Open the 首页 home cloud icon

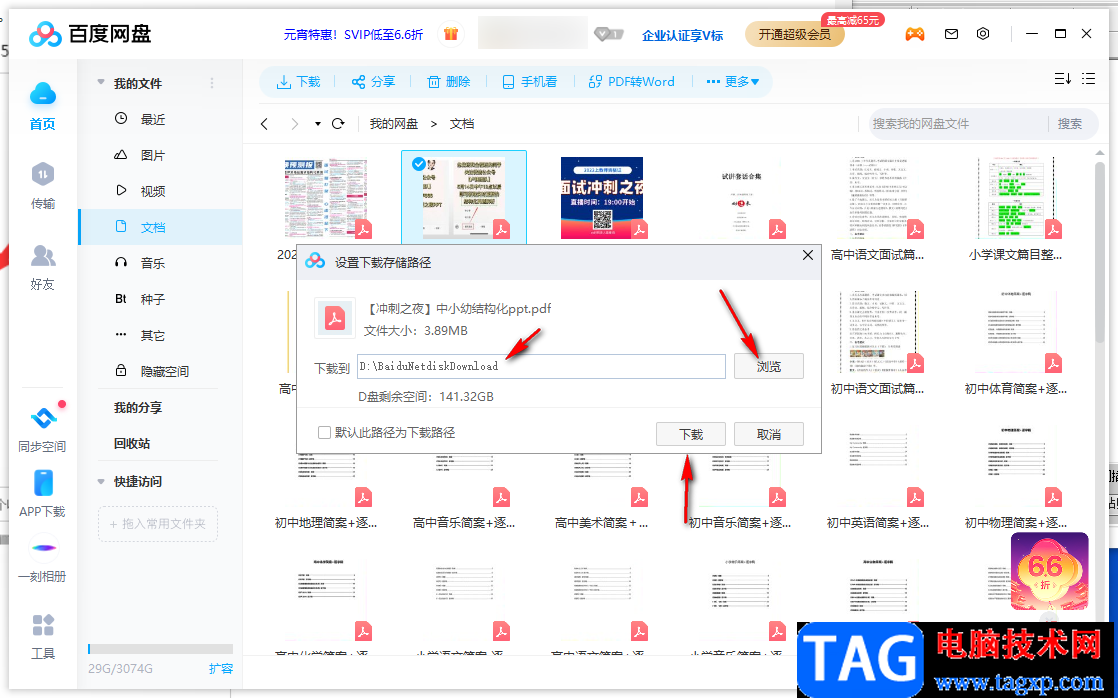43,94
